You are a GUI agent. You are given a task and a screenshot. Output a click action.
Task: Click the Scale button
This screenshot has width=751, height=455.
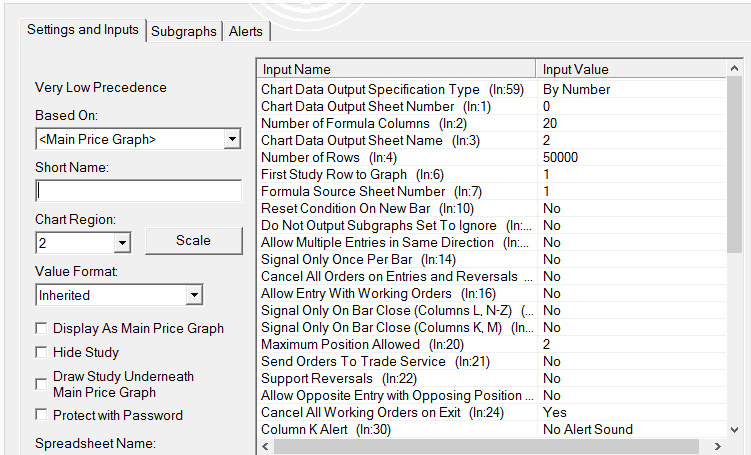[193, 240]
